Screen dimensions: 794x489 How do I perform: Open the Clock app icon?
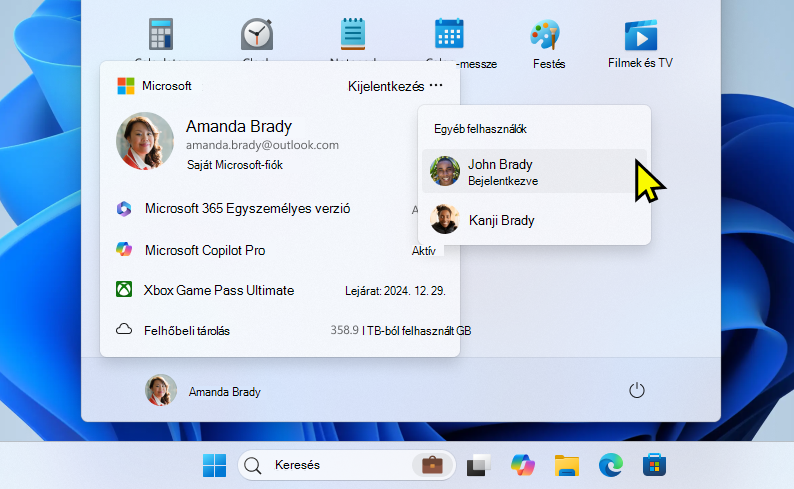(x=257, y=34)
